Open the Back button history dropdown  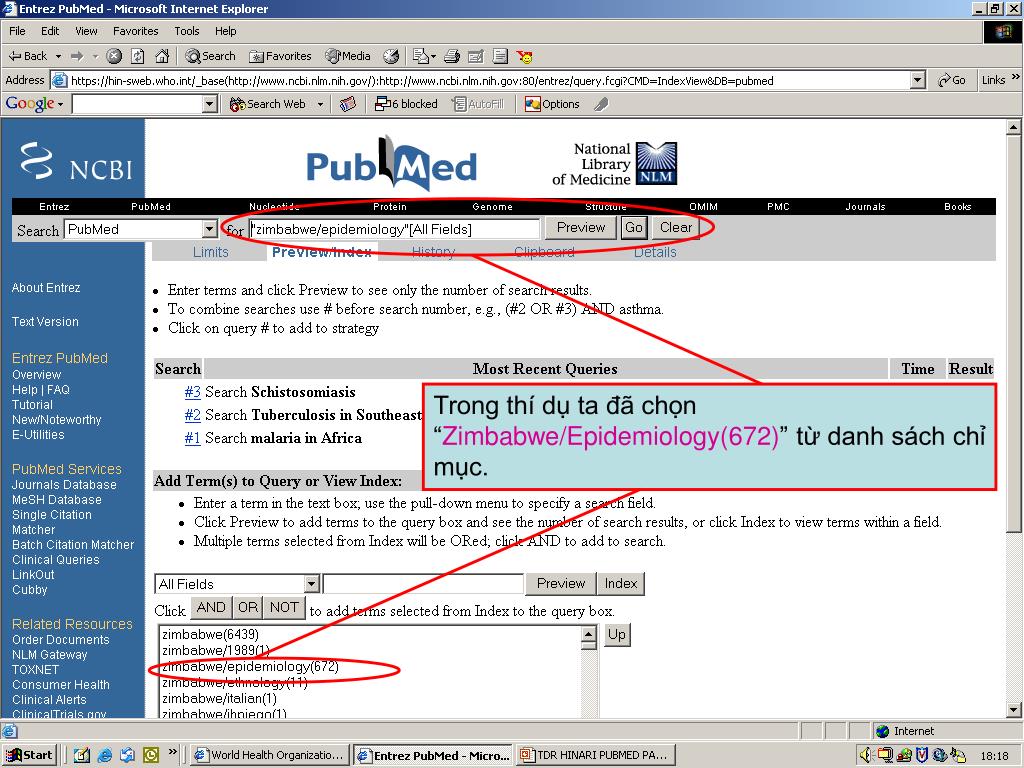[58, 56]
